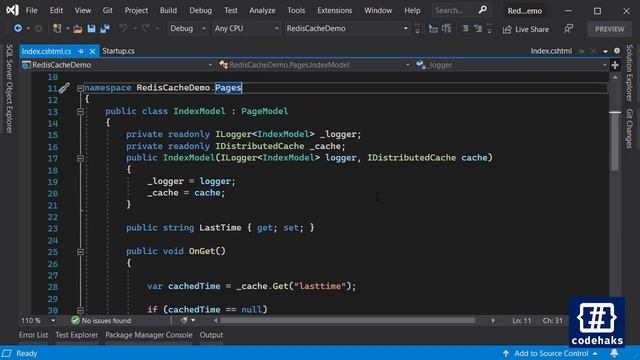Click the New Project toolbar icon
Screen dimensions: 640x360
click(57, 28)
